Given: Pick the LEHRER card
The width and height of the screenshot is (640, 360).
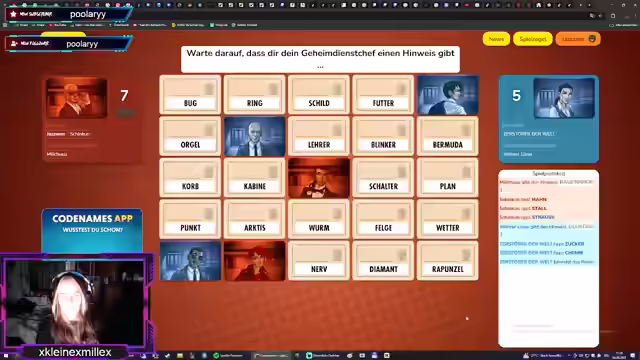Looking at the screenshot, I should pyautogui.click(x=319, y=136).
